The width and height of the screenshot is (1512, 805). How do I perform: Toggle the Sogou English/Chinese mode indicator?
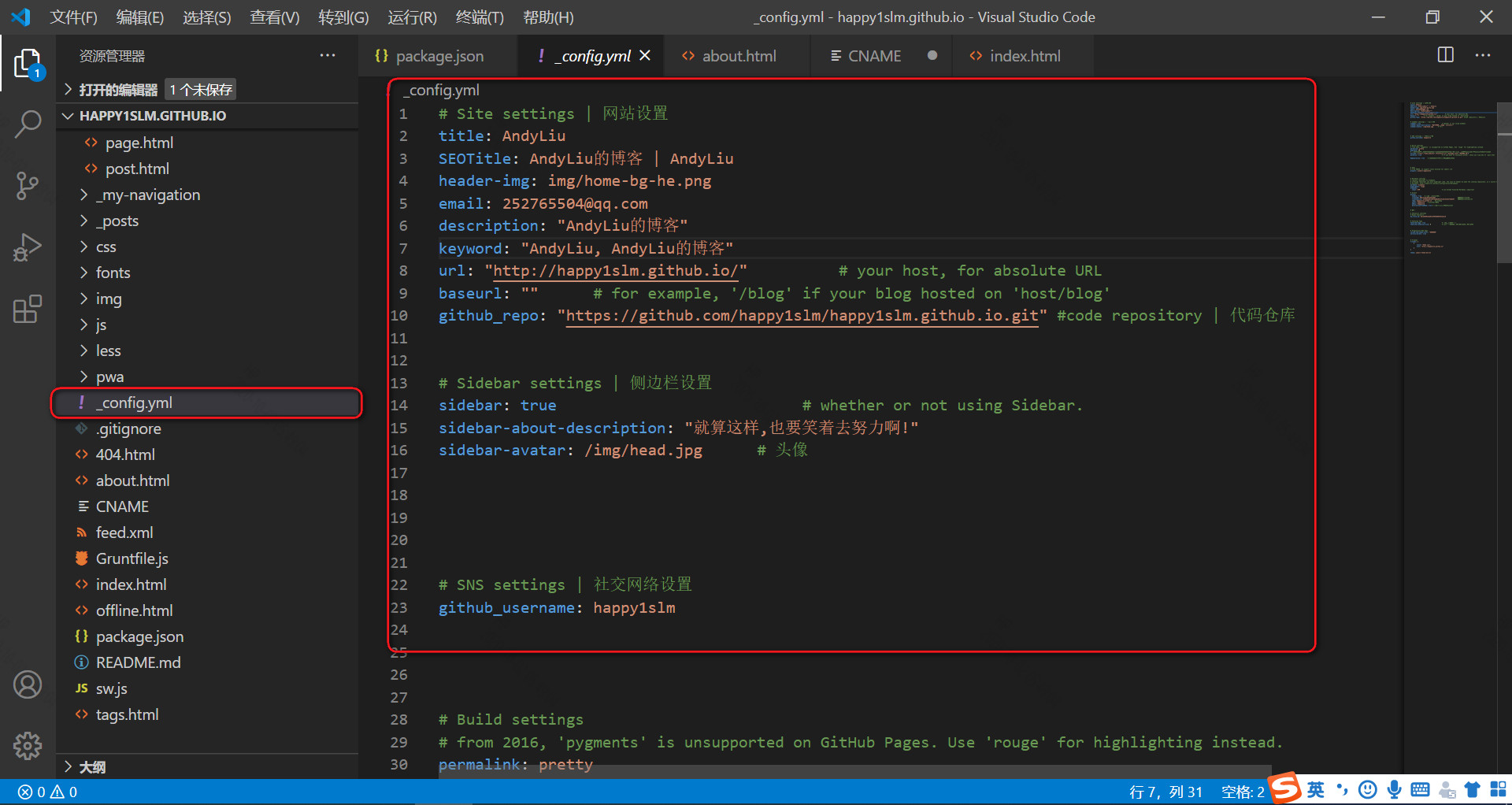tap(1316, 789)
